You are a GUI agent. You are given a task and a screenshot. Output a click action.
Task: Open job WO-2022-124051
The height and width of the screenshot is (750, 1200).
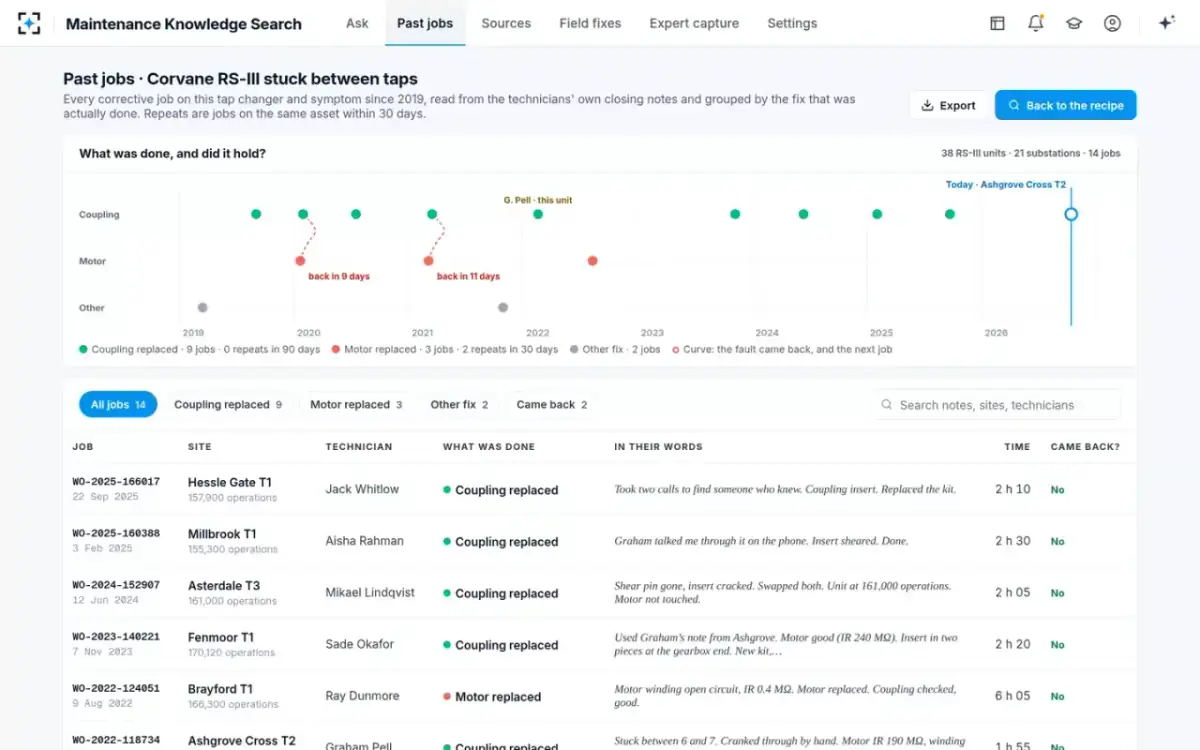coord(116,688)
